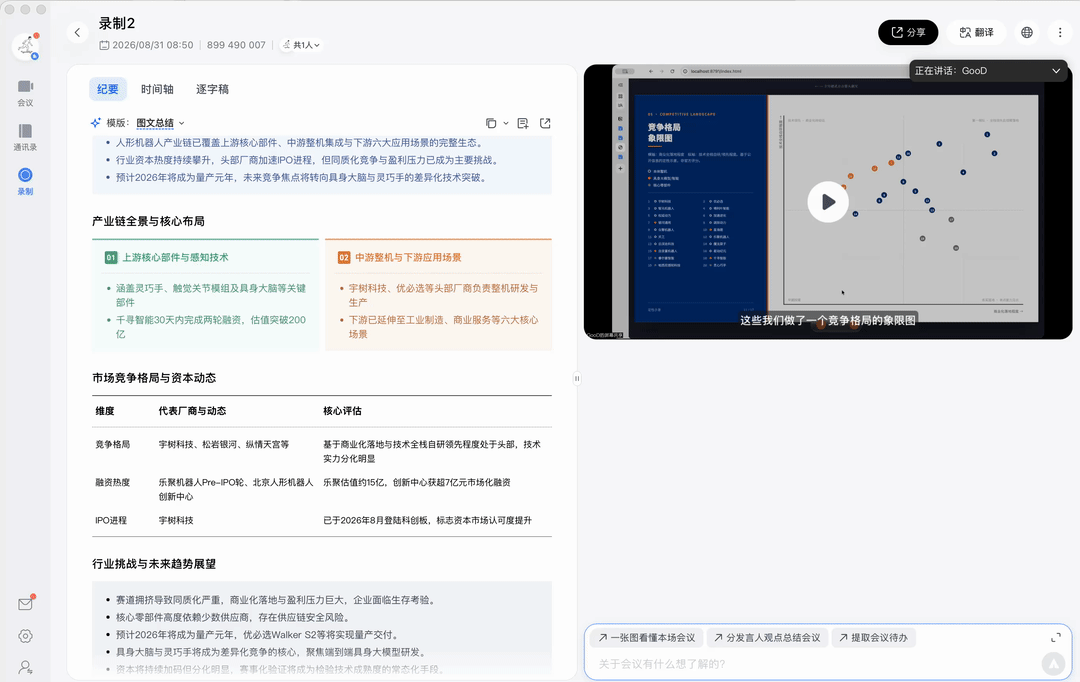The height and width of the screenshot is (682, 1080).
Task: Click the 上游核心部件与感知技术 card title
Action: point(175,257)
